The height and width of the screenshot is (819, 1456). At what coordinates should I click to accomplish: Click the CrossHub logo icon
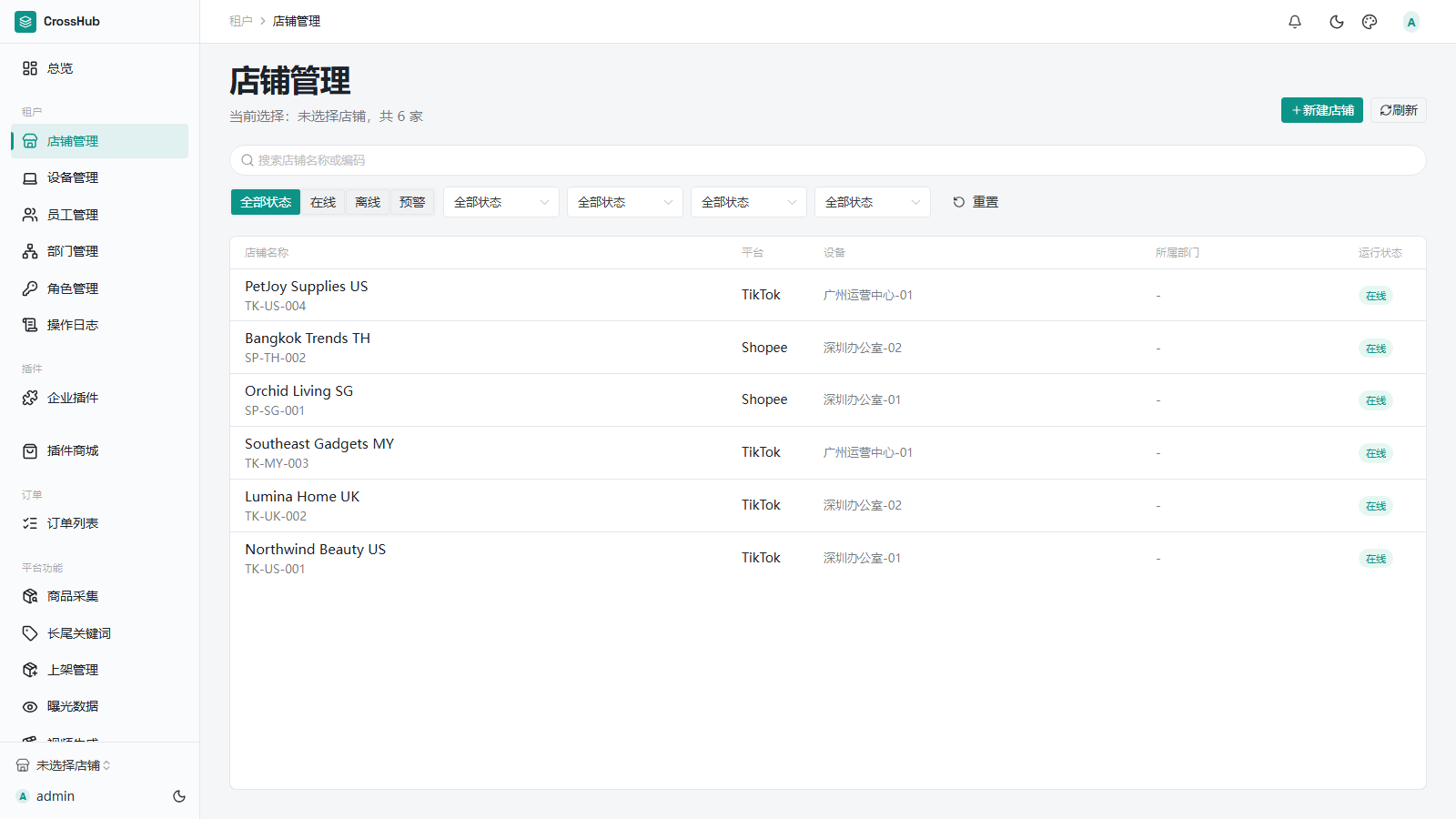[25, 21]
